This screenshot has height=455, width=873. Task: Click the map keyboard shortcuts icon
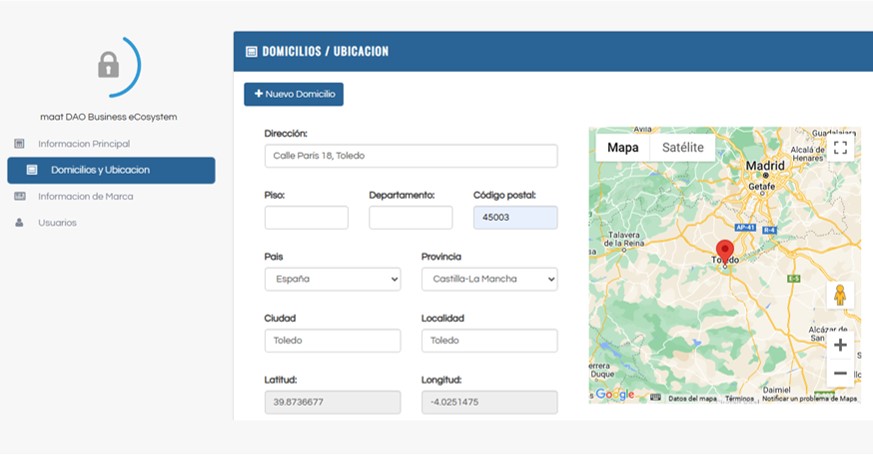click(x=655, y=398)
